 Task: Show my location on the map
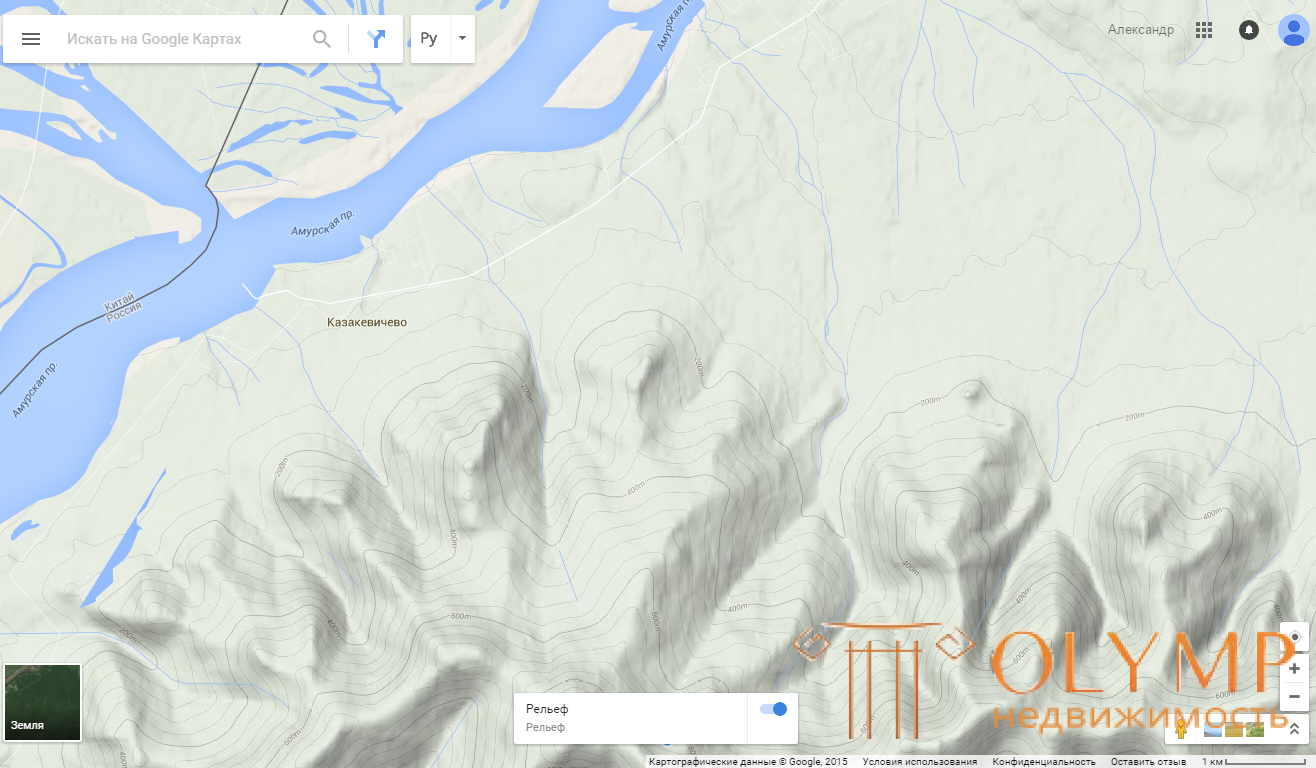click(1295, 637)
